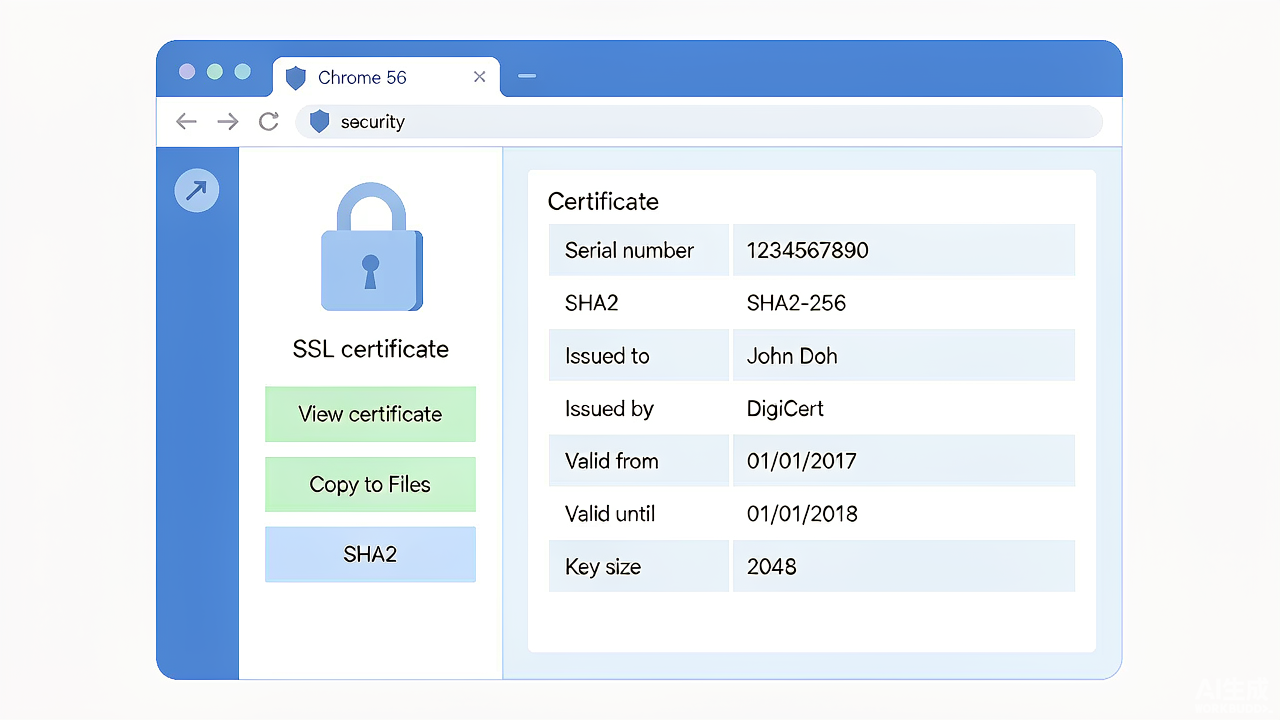1280x720 pixels.
Task: Click the large padlock icon
Action: click(371, 247)
